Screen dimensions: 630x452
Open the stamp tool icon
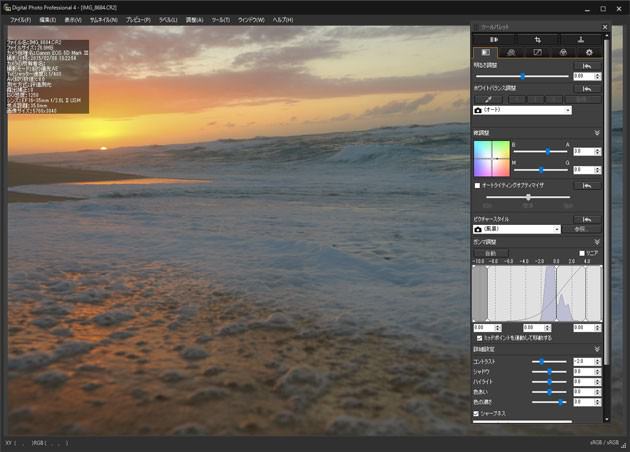click(581, 38)
